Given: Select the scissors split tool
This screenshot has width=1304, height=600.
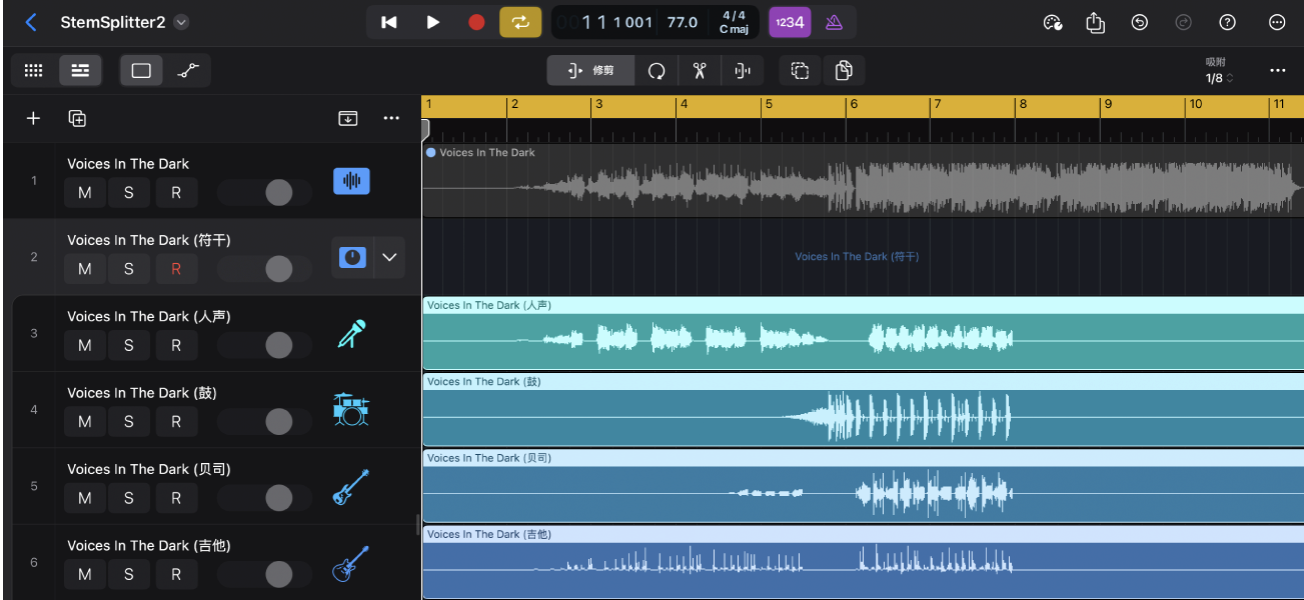Looking at the screenshot, I should 699,71.
